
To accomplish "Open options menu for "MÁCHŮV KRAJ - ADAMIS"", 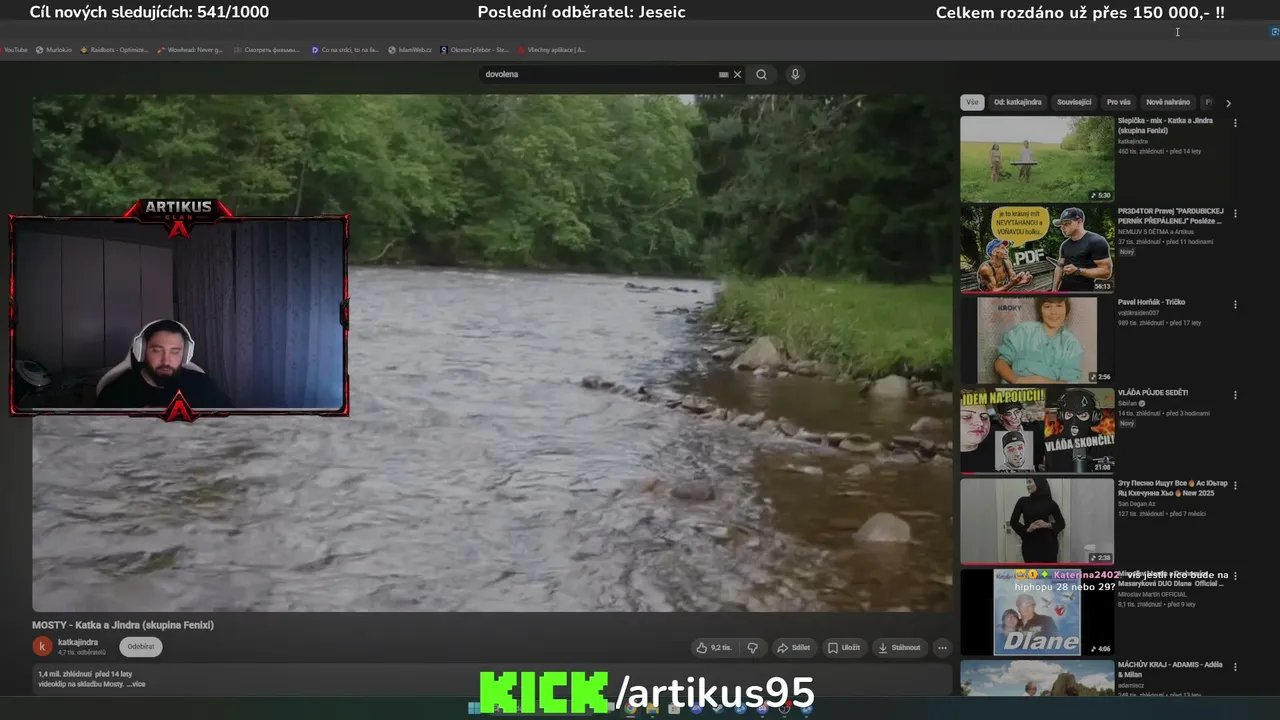I will (x=1235, y=667).
